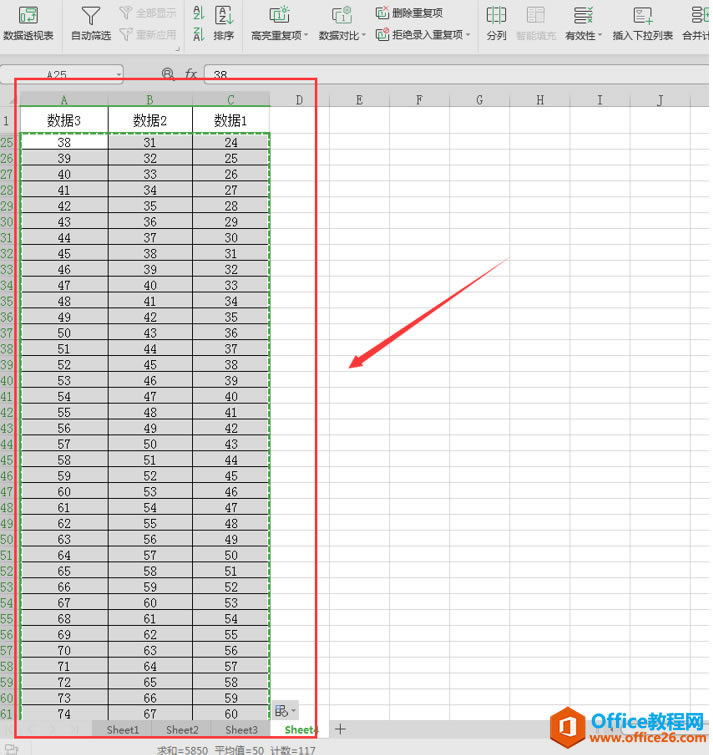Click the ascending sort A-Z icon
Screen dimensions: 713x755
click(x=197, y=13)
